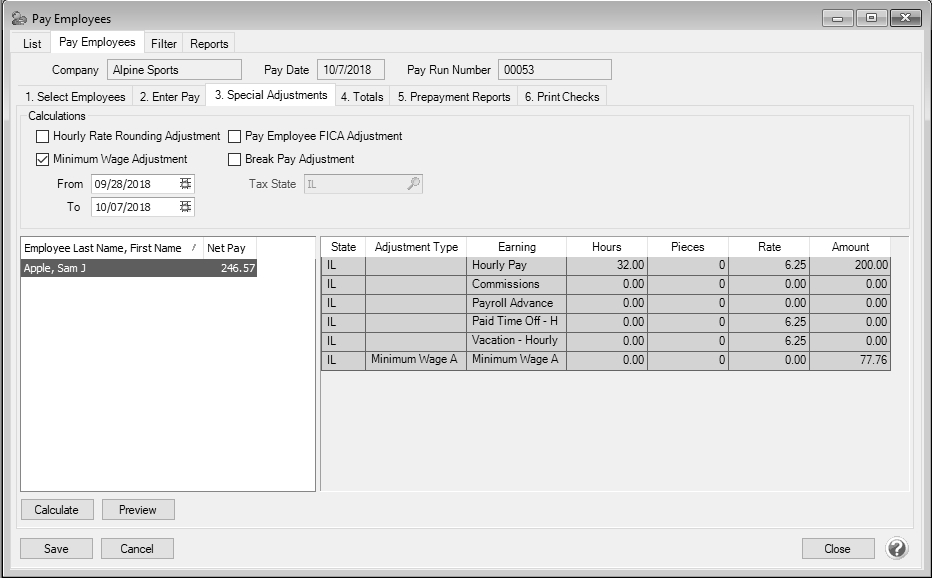Image resolution: width=932 pixels, height=578 pixels.
Task: Click the Preview button
Action: click(138, 510)
